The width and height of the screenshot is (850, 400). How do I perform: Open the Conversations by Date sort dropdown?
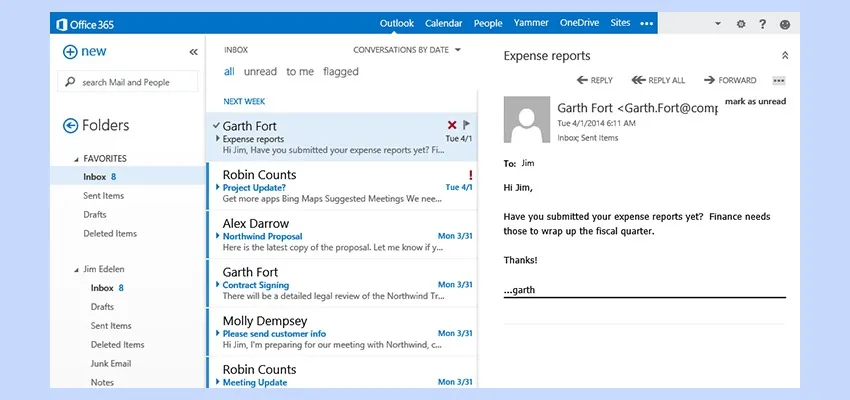coord(407,50)
